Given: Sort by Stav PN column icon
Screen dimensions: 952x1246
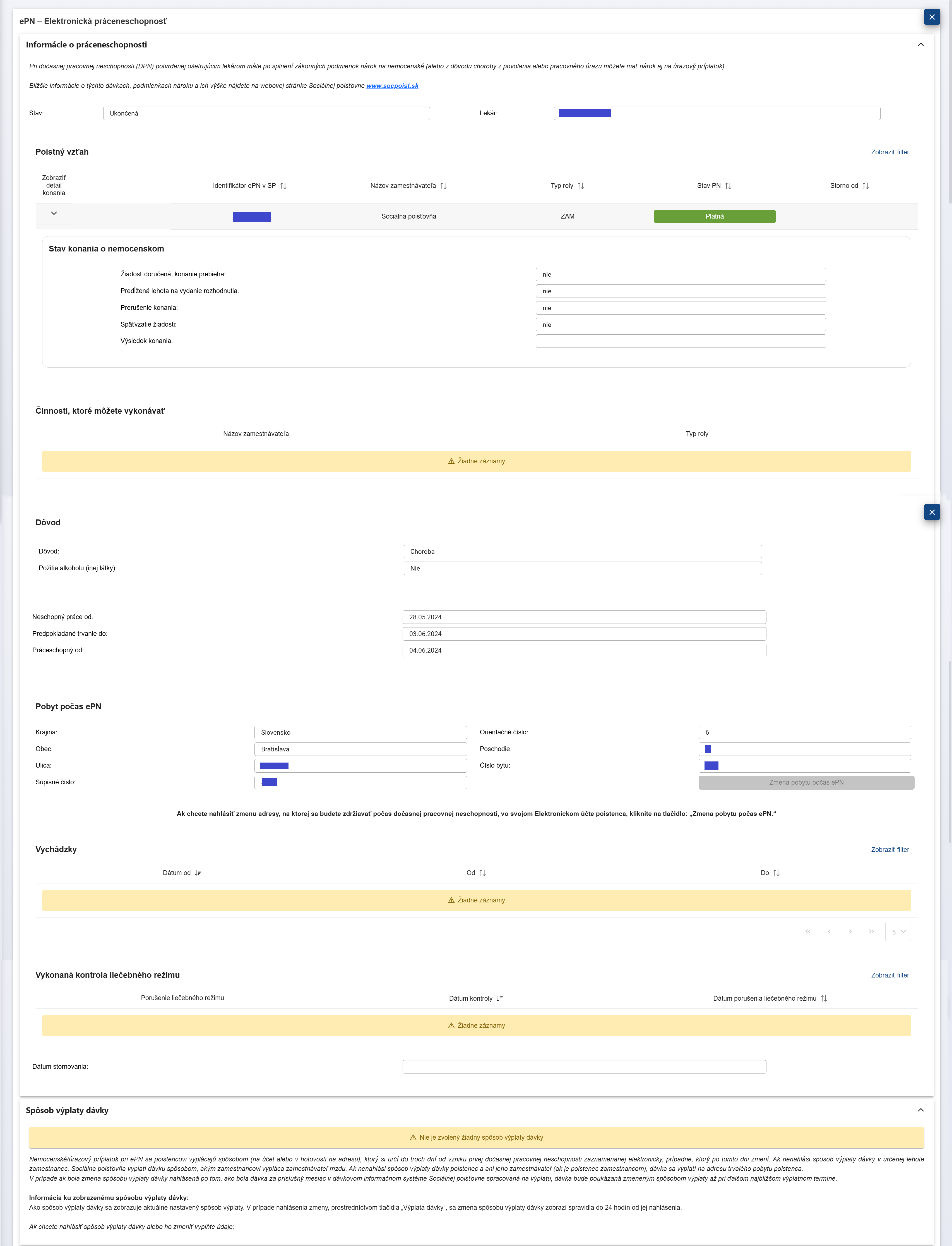Looking at the screenshot, I should click(x=728, y=186).
